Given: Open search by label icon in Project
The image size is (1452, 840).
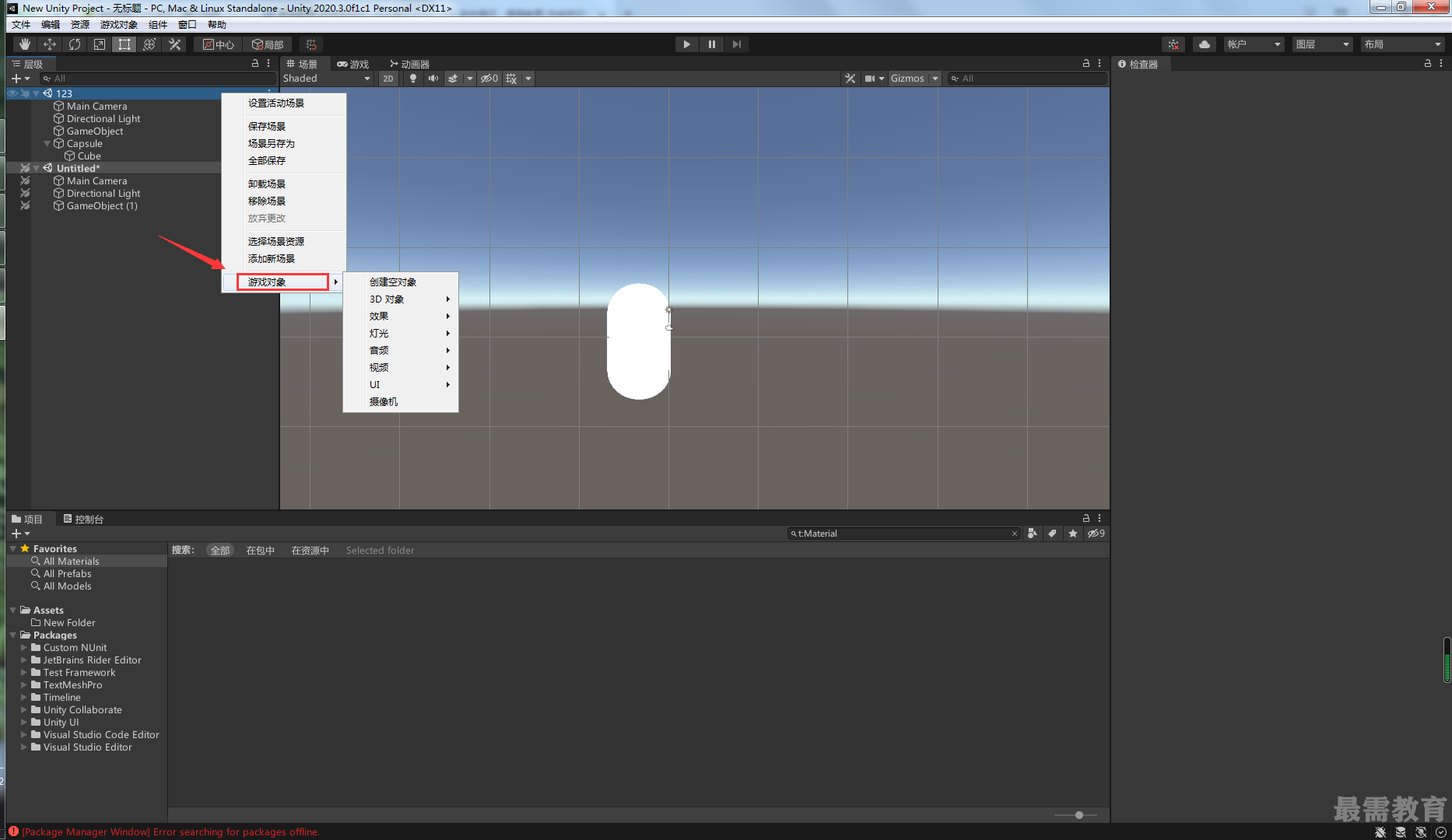Looking at the screenshot, I should 1052,534.
